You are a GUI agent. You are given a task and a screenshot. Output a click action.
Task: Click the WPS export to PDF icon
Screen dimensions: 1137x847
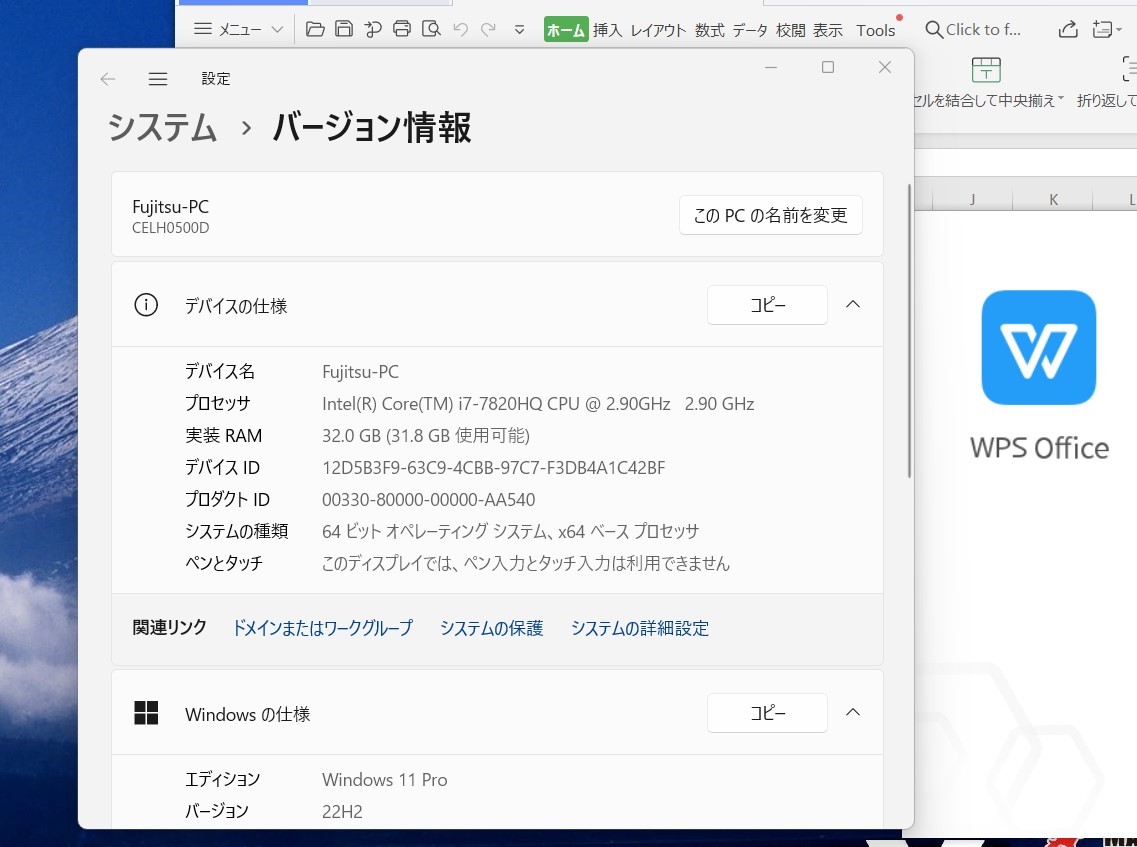pos(373,29)
